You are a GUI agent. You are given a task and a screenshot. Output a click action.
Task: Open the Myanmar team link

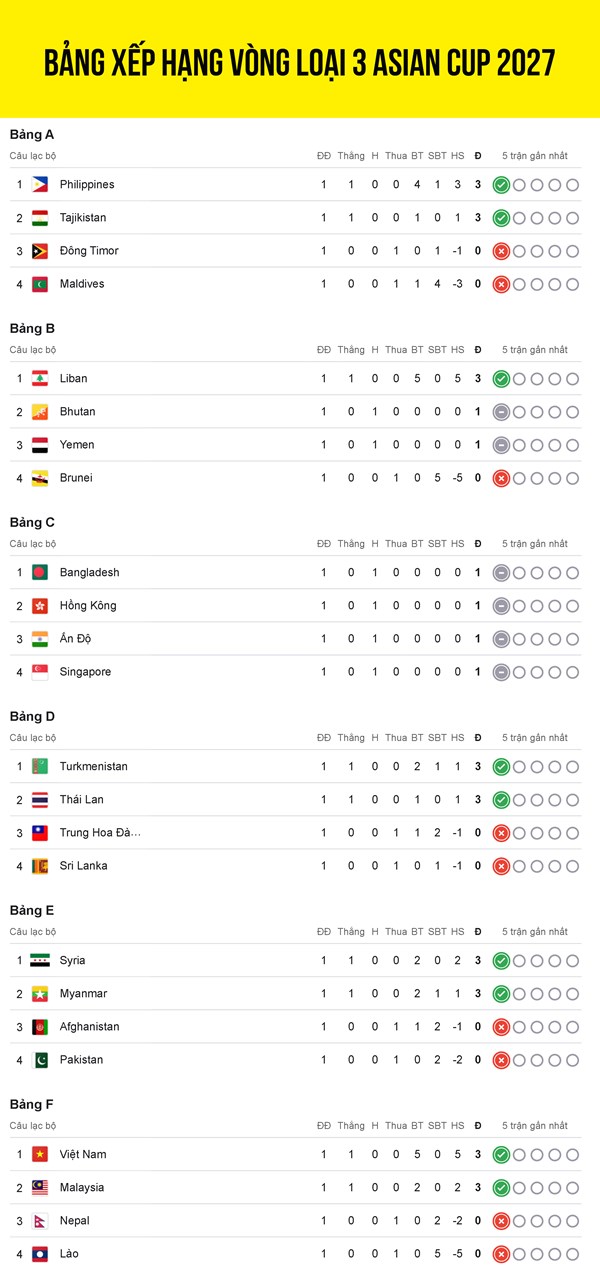83,993
